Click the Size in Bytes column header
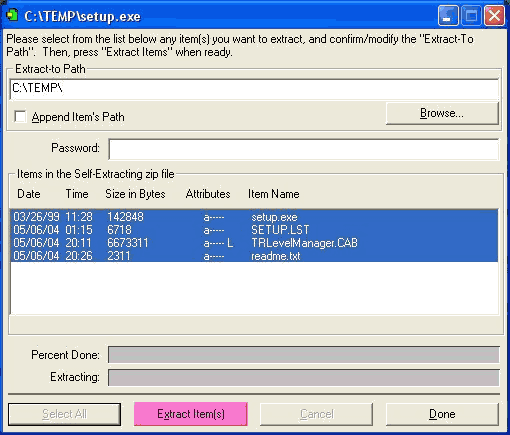The width and height of the screenshot is (510, 435). (x=135, y=194)
